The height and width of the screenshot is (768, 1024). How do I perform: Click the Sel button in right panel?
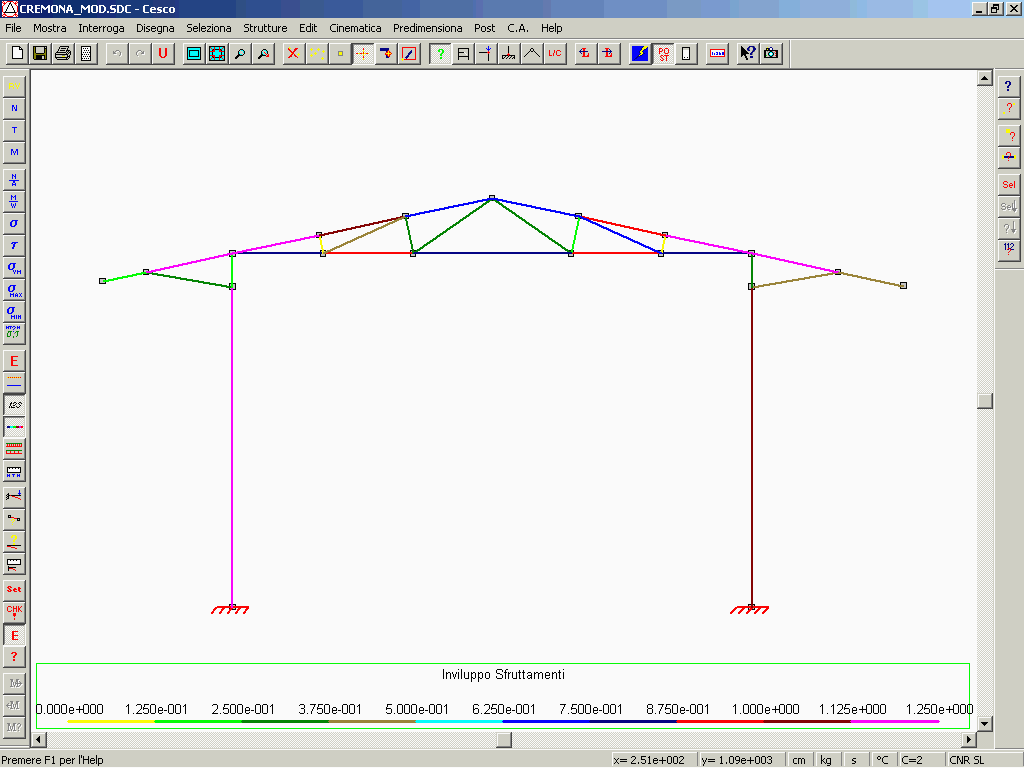(1008, 185)
